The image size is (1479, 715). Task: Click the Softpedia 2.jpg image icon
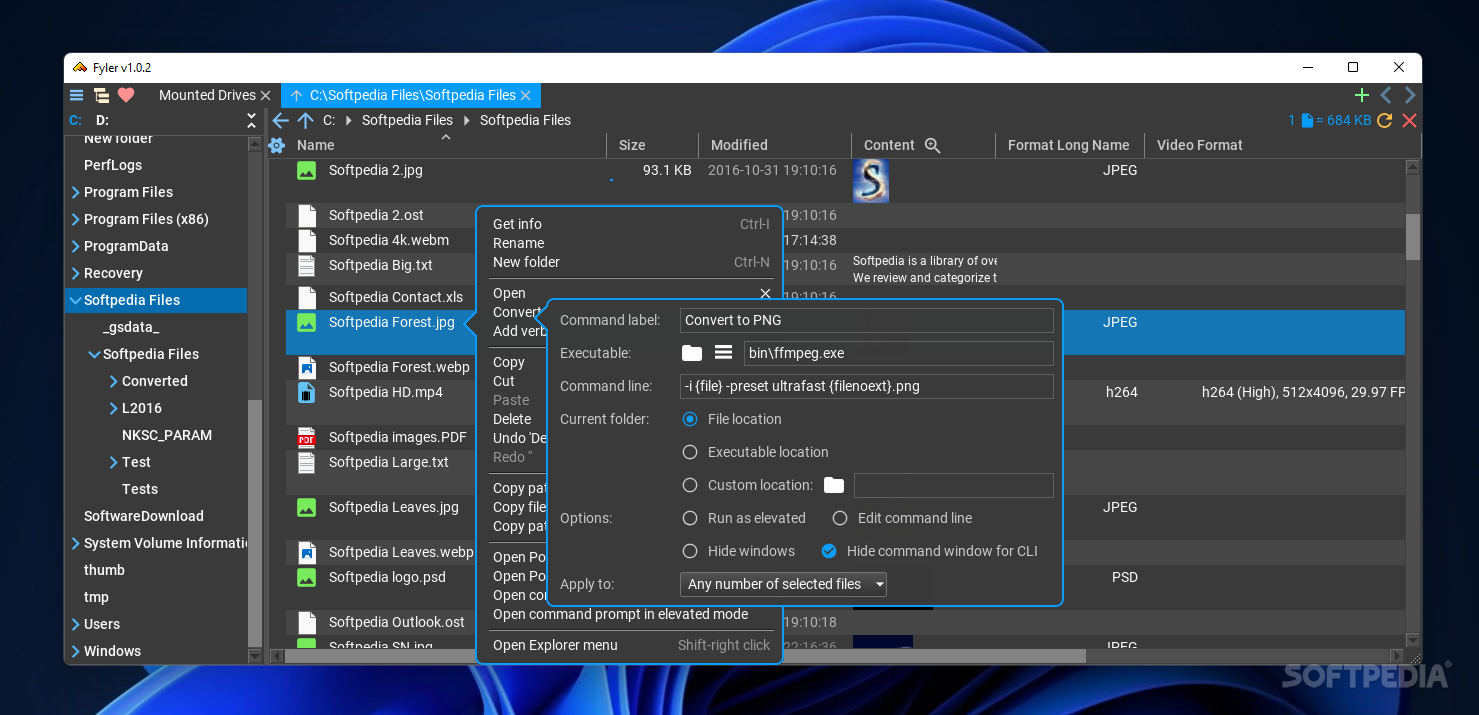pyautogui.click(x=307, y=170)
